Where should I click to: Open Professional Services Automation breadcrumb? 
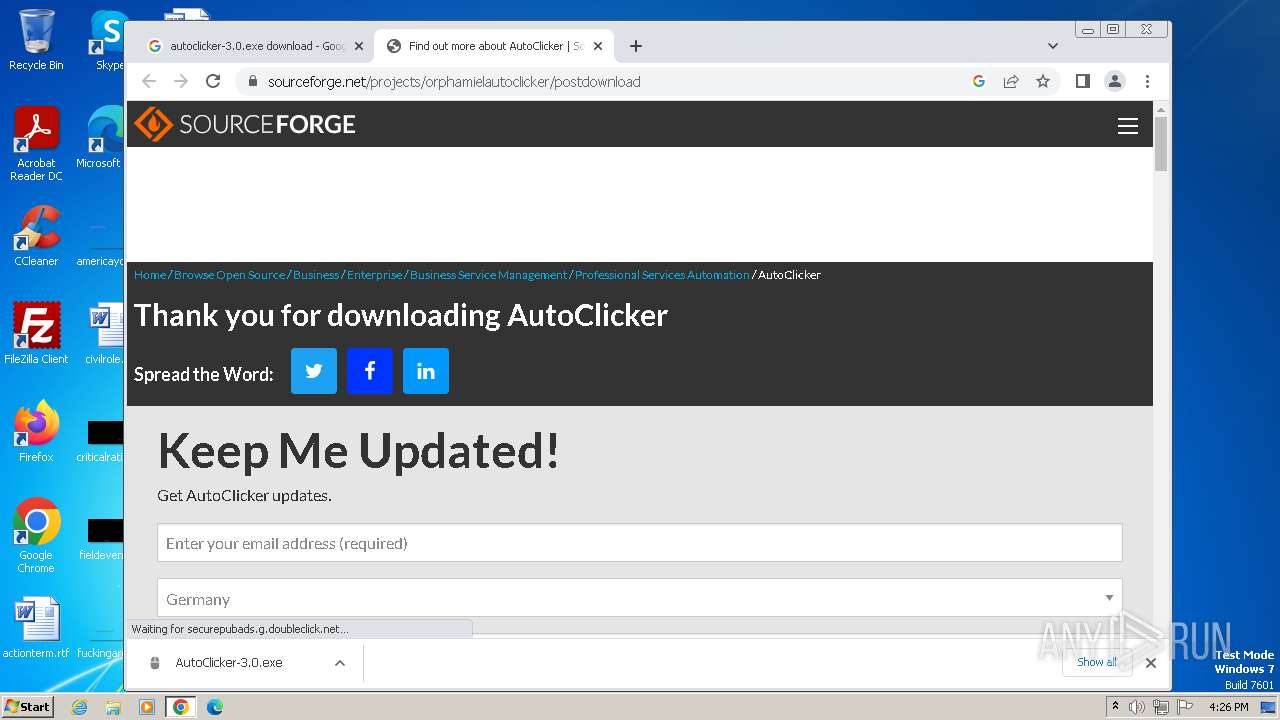coord(662,275)
